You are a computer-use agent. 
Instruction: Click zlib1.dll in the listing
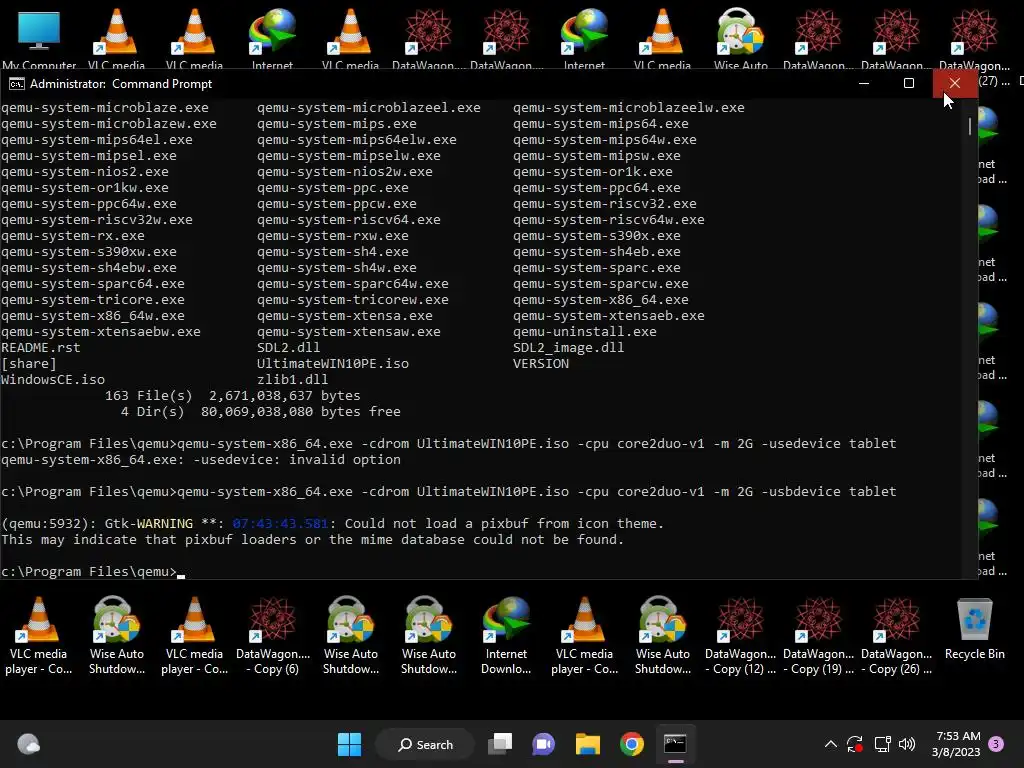(x=293, y=379)
